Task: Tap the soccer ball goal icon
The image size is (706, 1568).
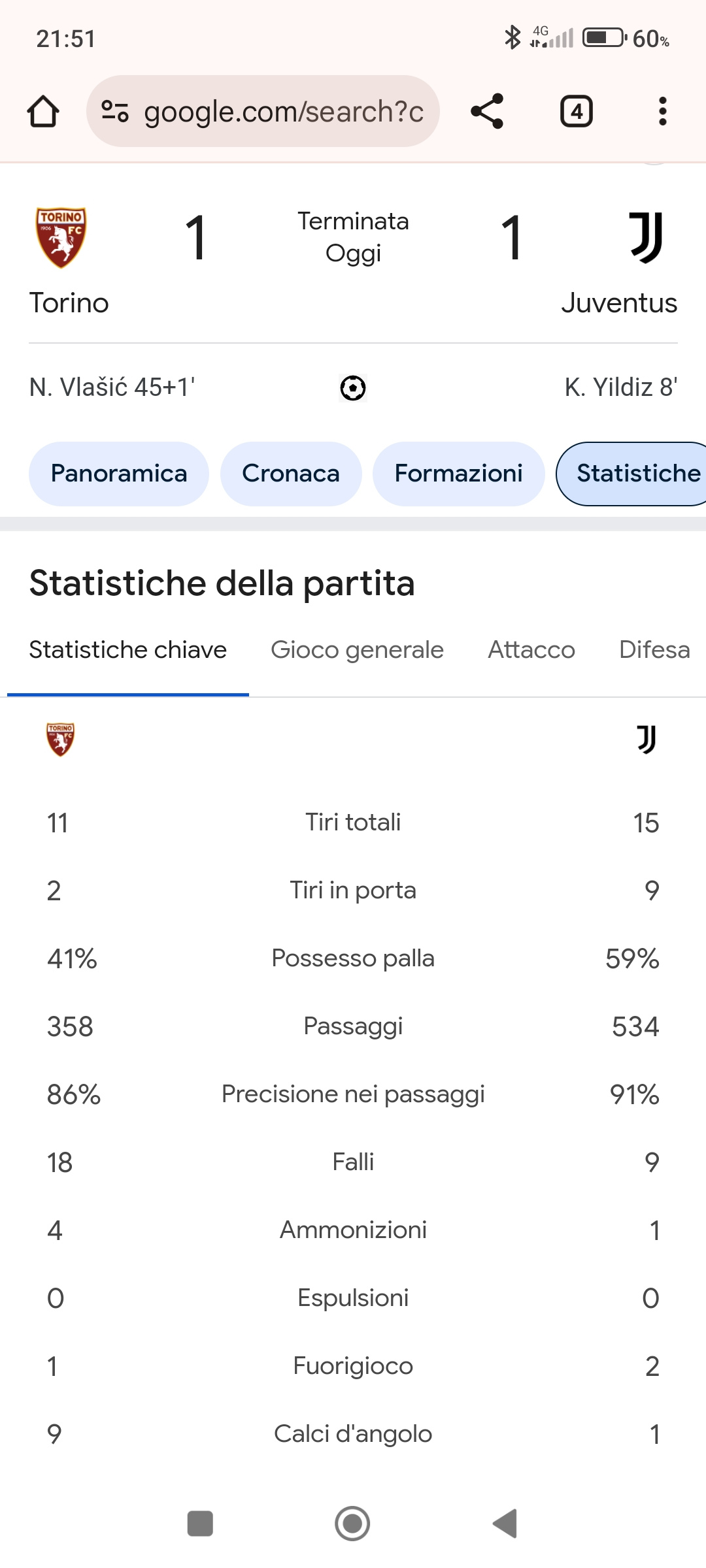Action: [353, 388]
